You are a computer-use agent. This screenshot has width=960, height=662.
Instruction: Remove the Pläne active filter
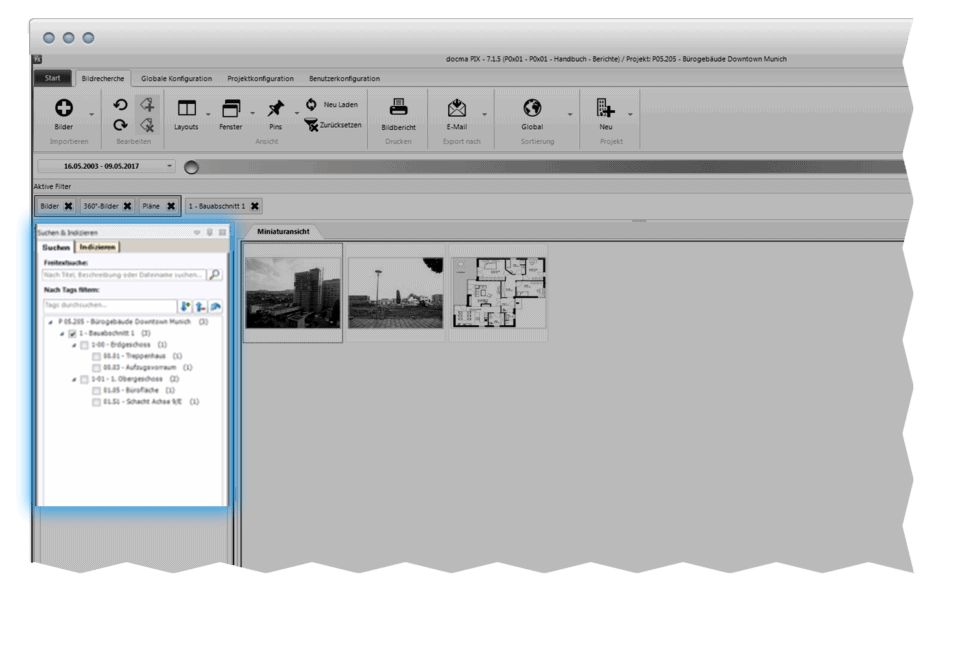coord(171,206)
